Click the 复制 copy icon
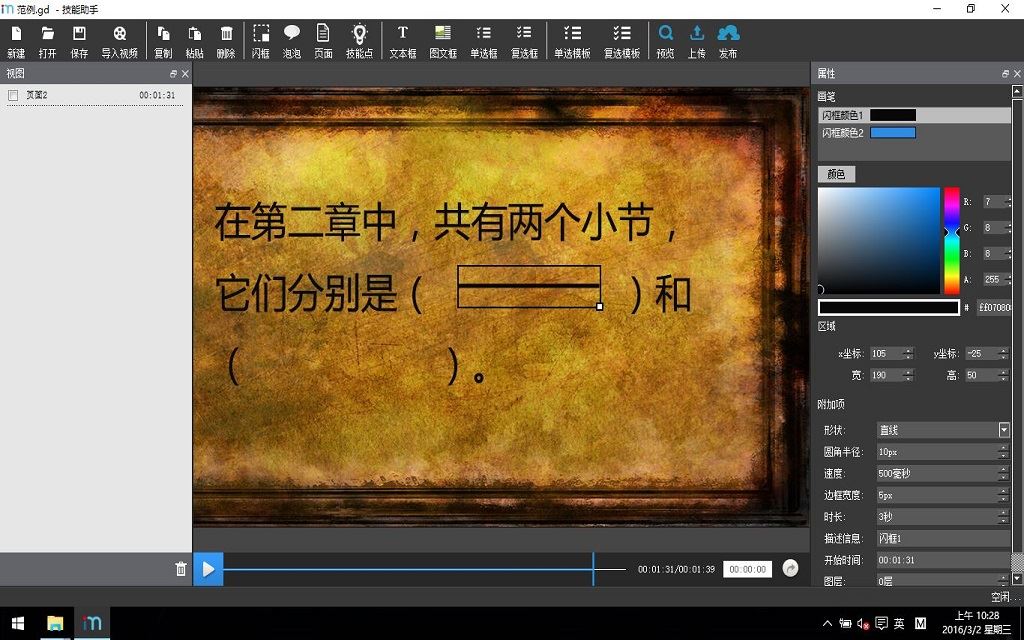This screenshot has width=1024, height=640. coord(163,41)
